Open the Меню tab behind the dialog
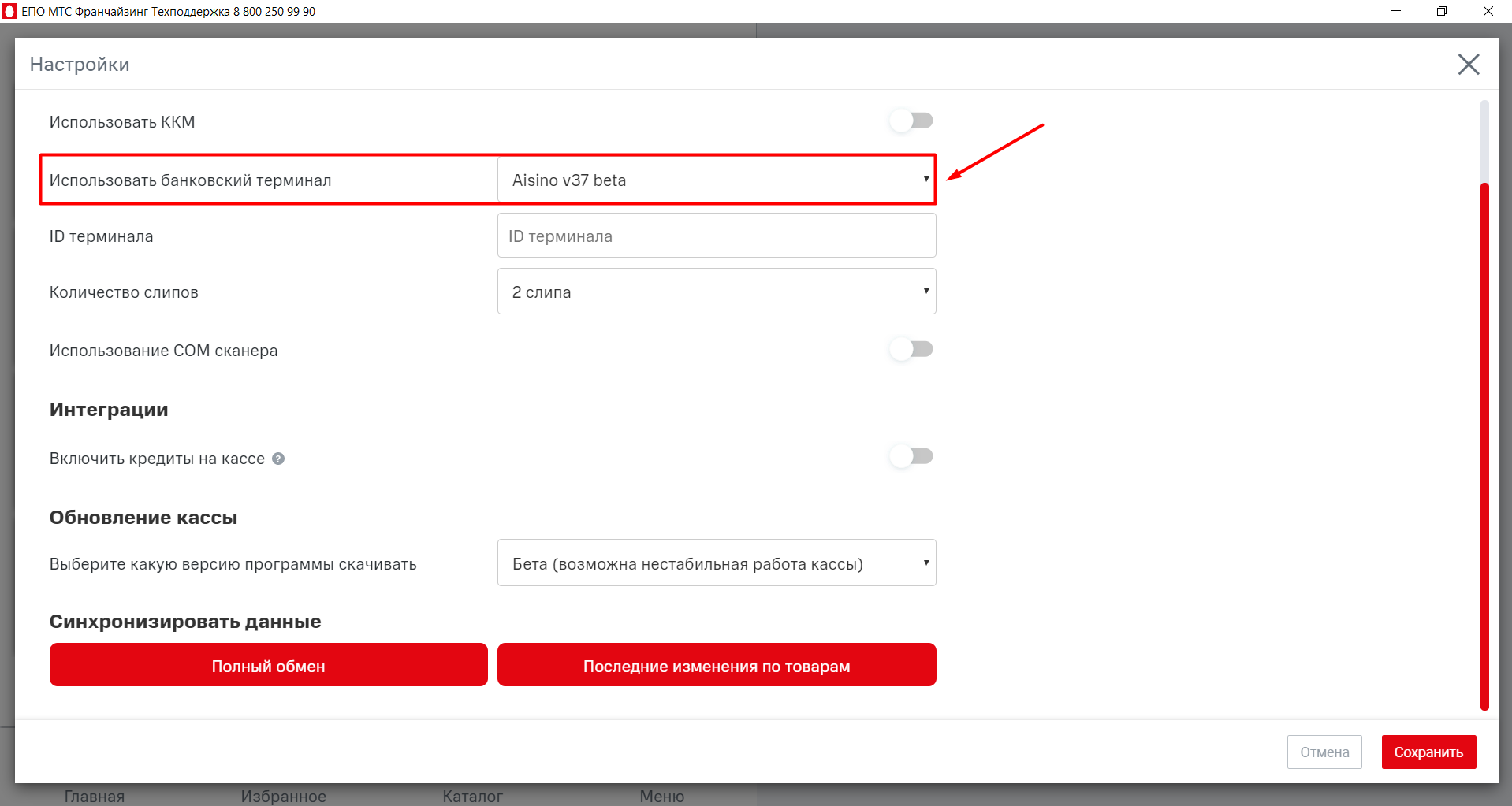The width and height of the screenshot is (1512, 806). (x=662, y=796)
